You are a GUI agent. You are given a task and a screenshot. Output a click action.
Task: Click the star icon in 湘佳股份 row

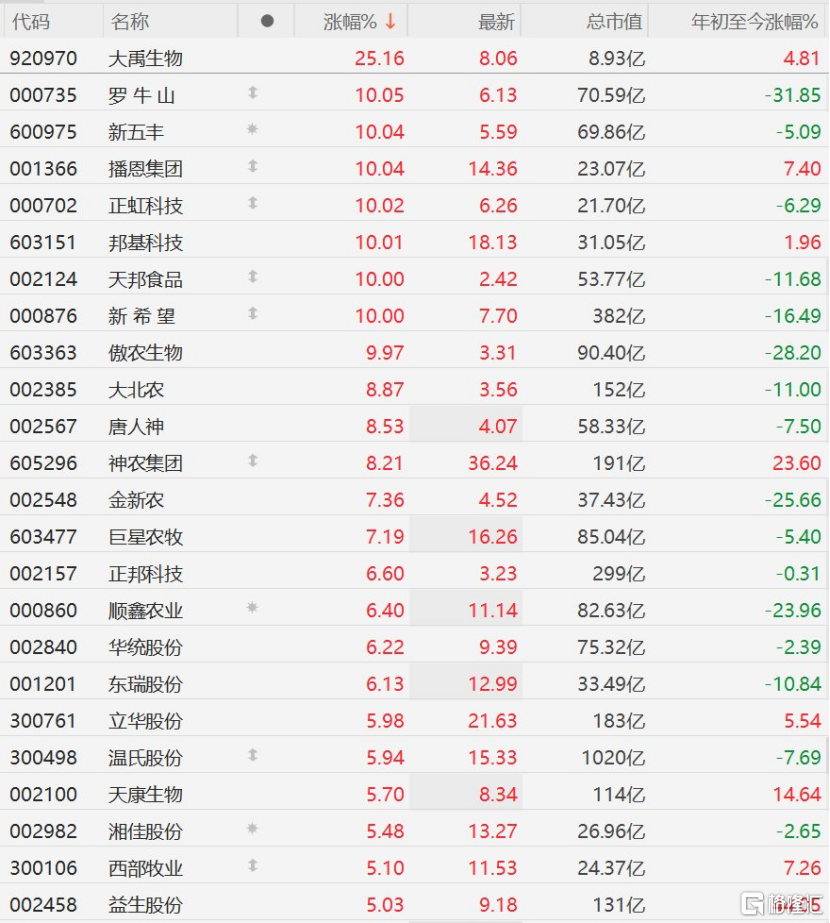click(x=253, y=828)
